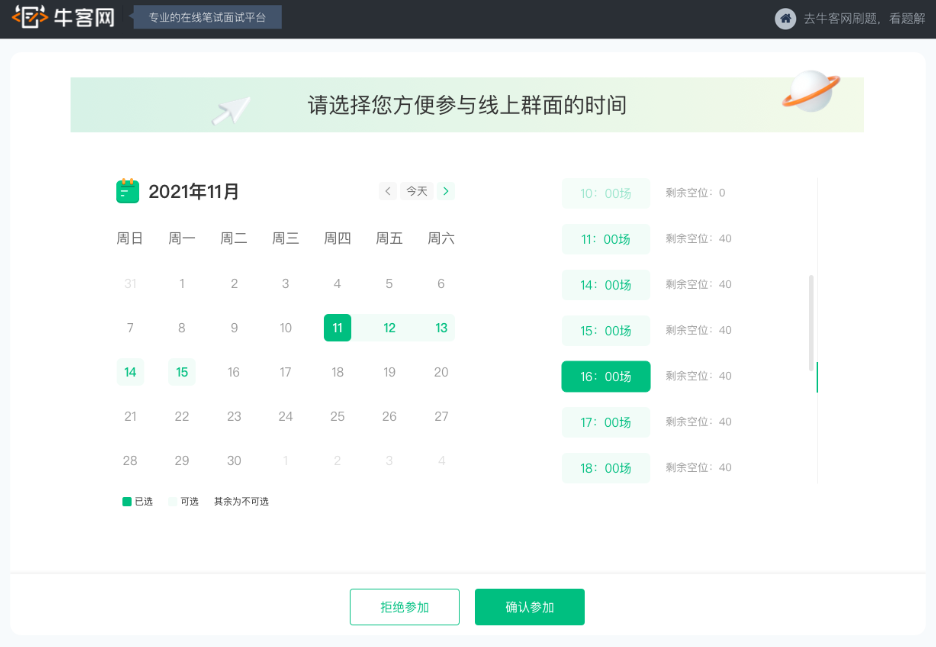Image resolution: width=936 pixels, height=647 pixels.
Task: Click the green calendar icon beside 2021年11月
Action: [127, 191]
